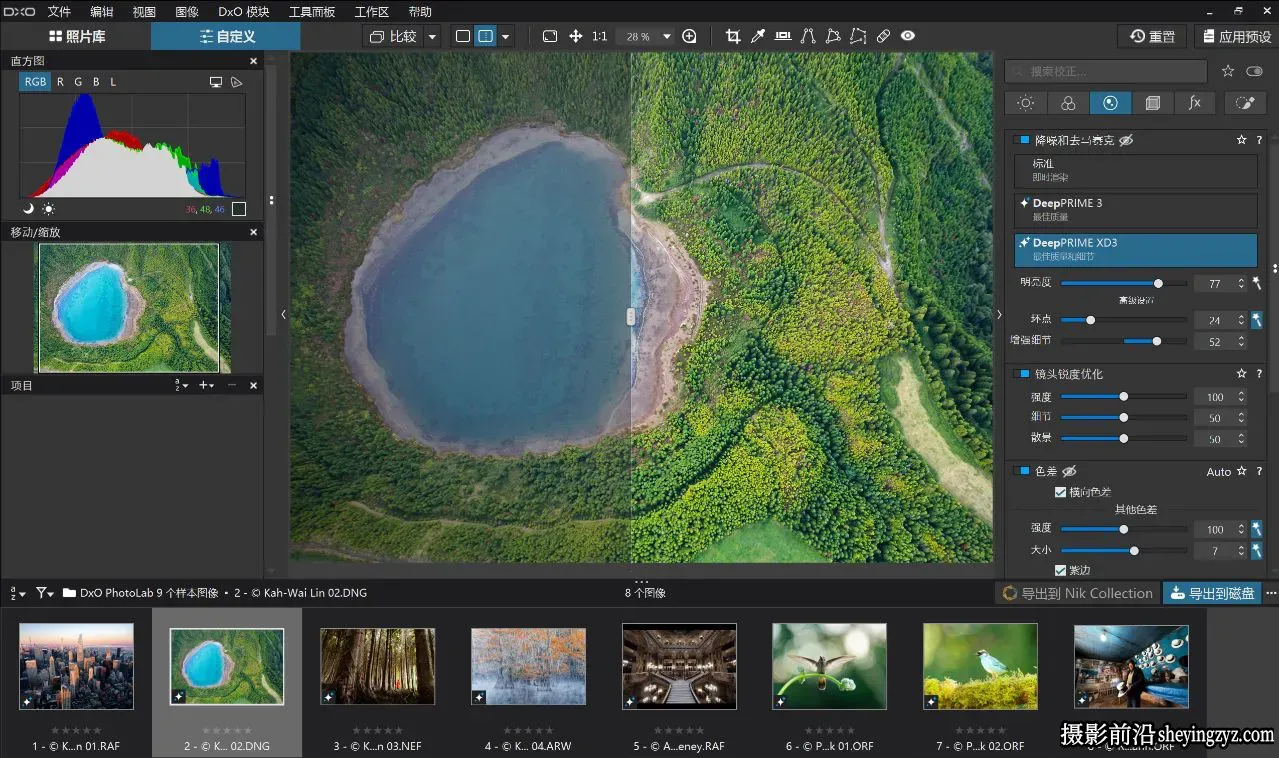This screenshot has height=758, width=1279.
Task: Uncheck lateral chromatic aberration checkbox
Action: (x=1060, y=492)
